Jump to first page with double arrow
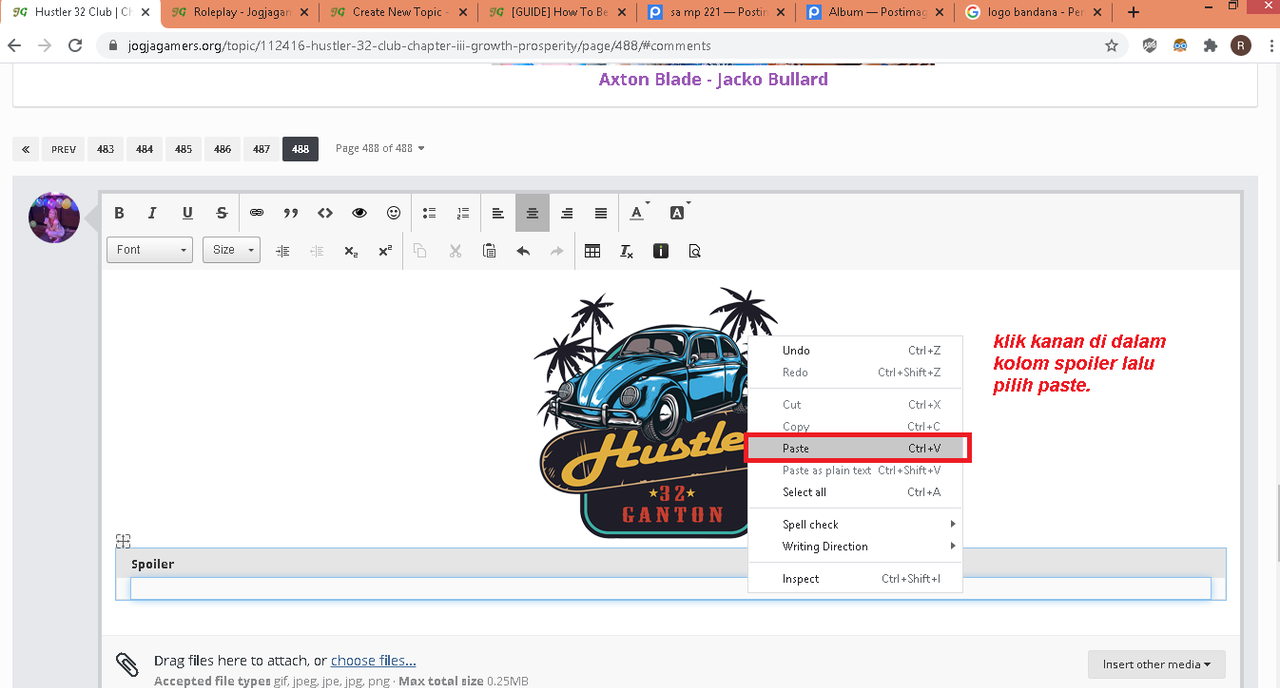Viewport: 1280px width, 688px height. click(25, 149)
